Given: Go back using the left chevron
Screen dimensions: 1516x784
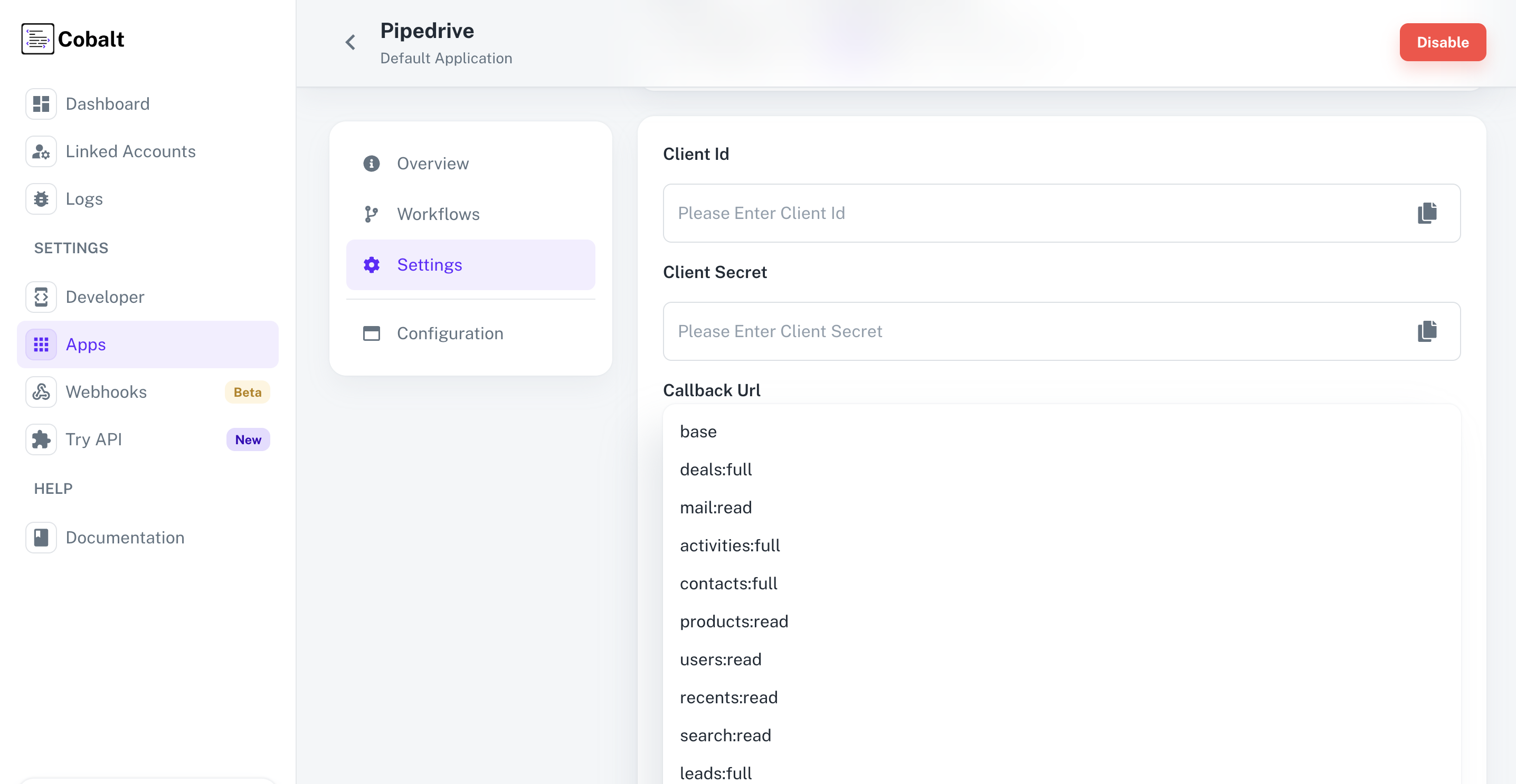Looking at the screenshot, I should pos(350,42).
